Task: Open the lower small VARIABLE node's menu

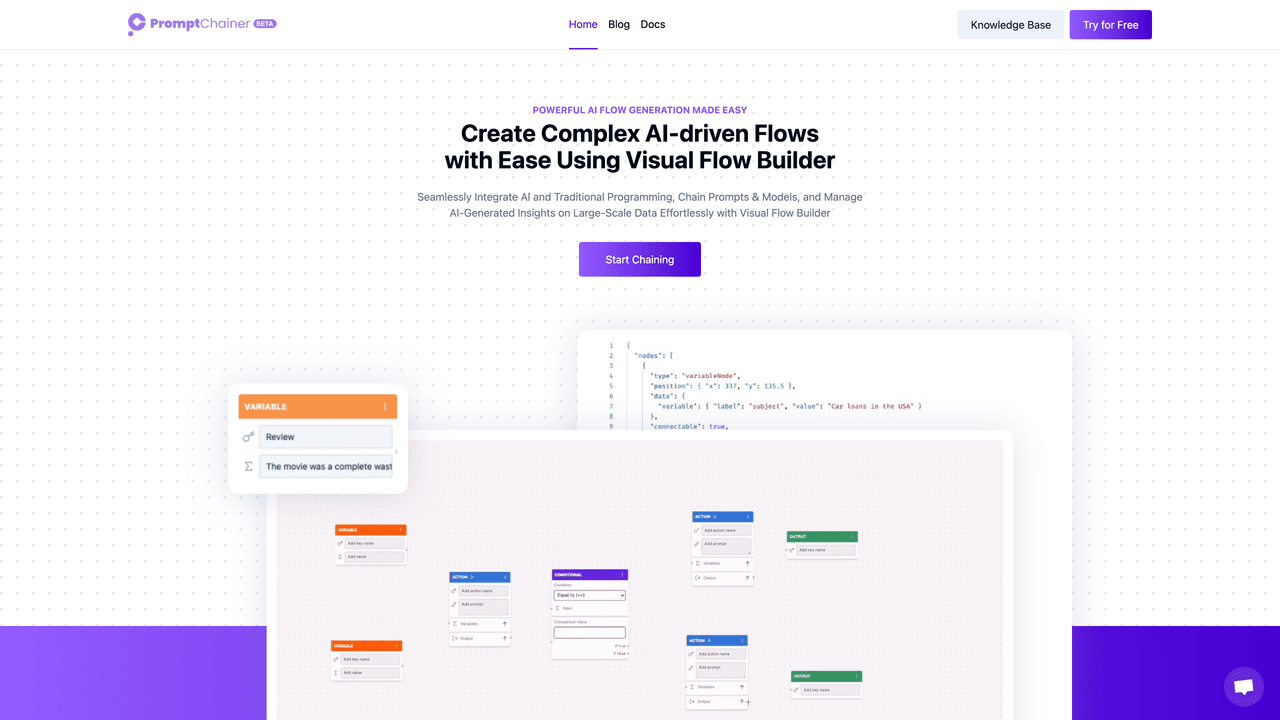Action: click(397, 646)
